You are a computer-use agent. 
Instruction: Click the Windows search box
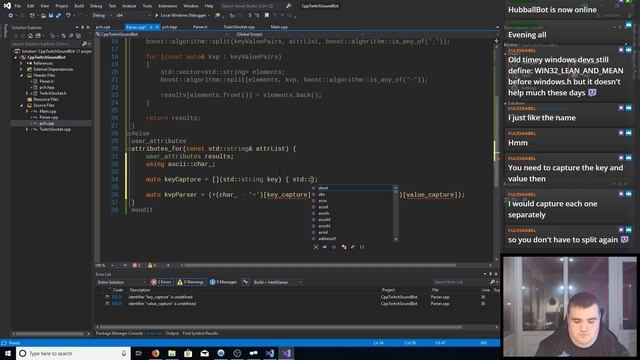[x=73, y=353]
